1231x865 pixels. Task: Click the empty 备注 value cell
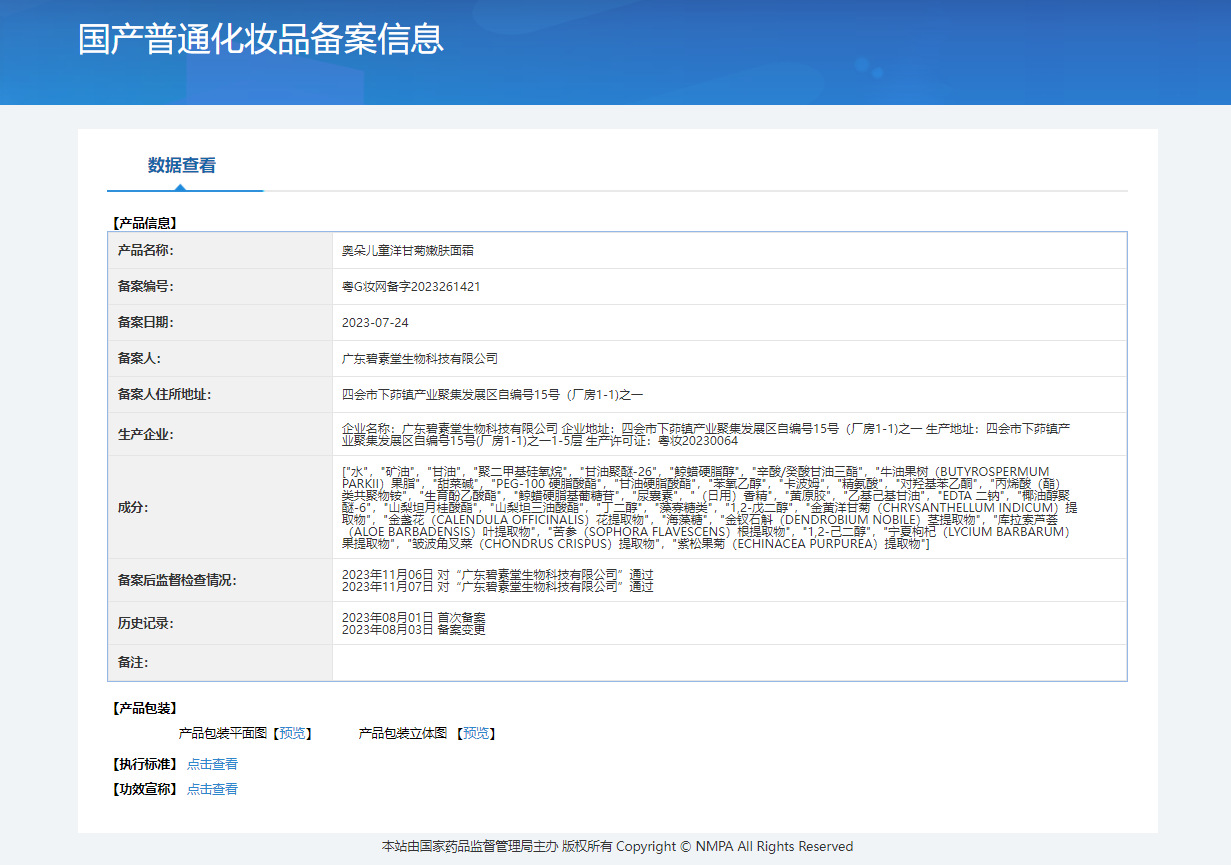(728, 663)
